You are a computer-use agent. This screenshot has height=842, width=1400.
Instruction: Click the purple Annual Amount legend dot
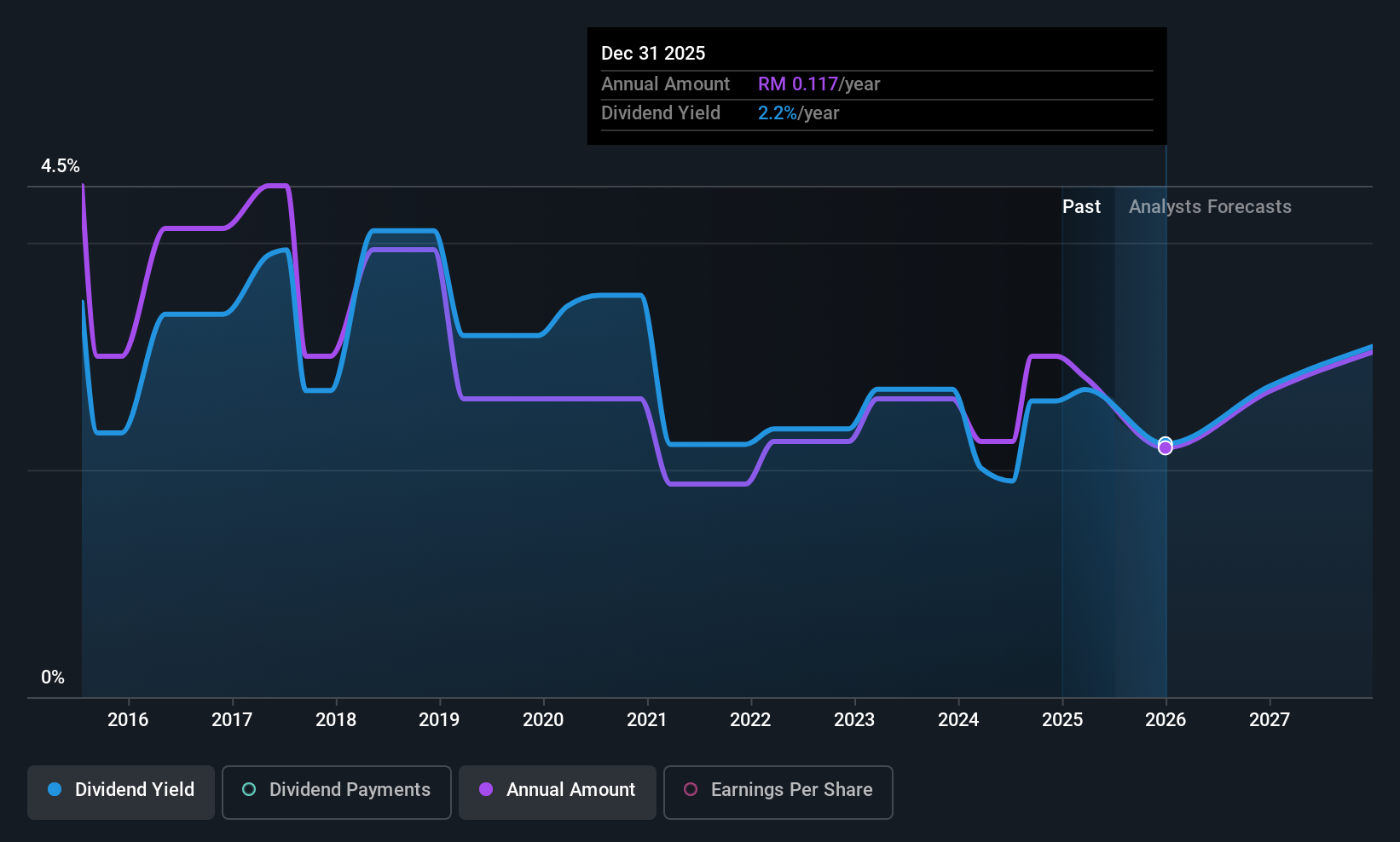[x=486, y=789]
